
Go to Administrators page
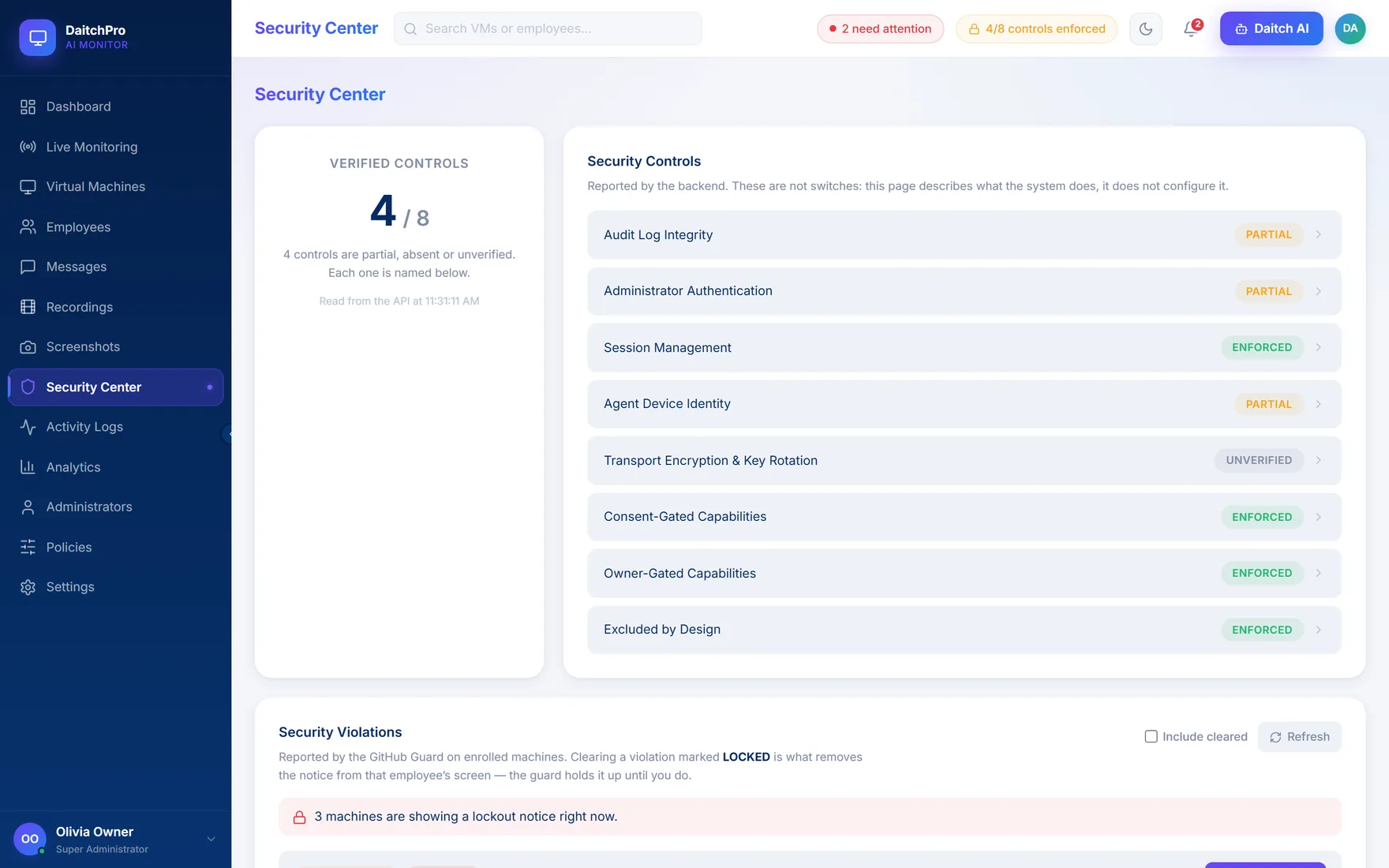[x=115, y=507]
